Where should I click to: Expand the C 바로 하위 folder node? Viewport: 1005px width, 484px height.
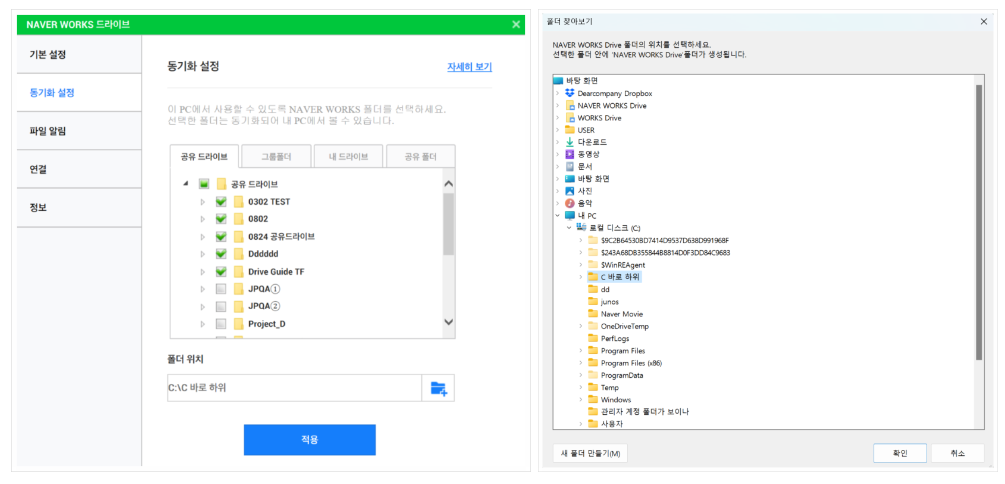tap(581, 277)
